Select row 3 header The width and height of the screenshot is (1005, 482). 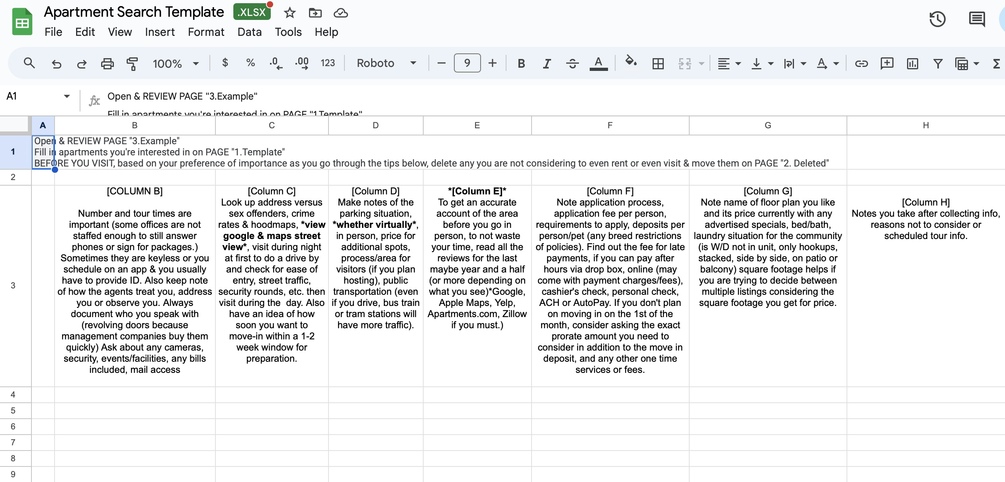click(13, 286)
